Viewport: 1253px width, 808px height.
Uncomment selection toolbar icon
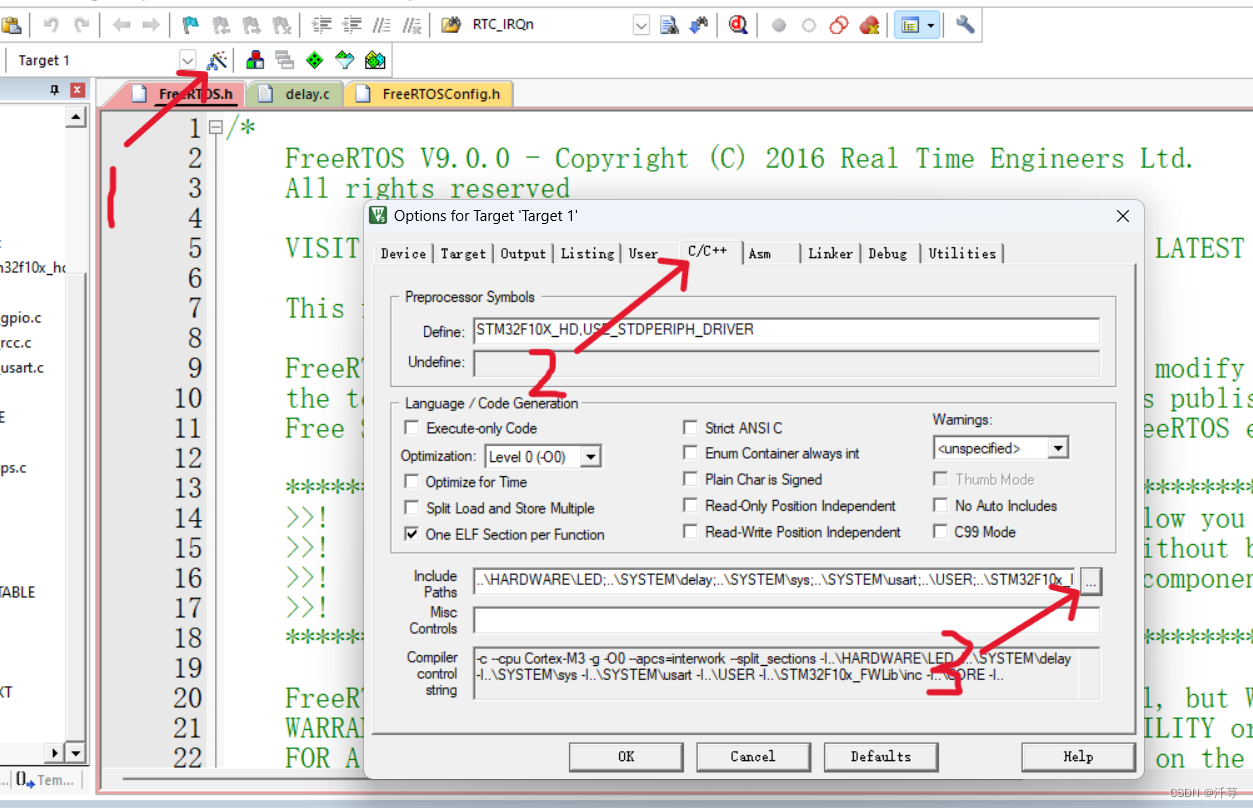[x=412, y=24]
